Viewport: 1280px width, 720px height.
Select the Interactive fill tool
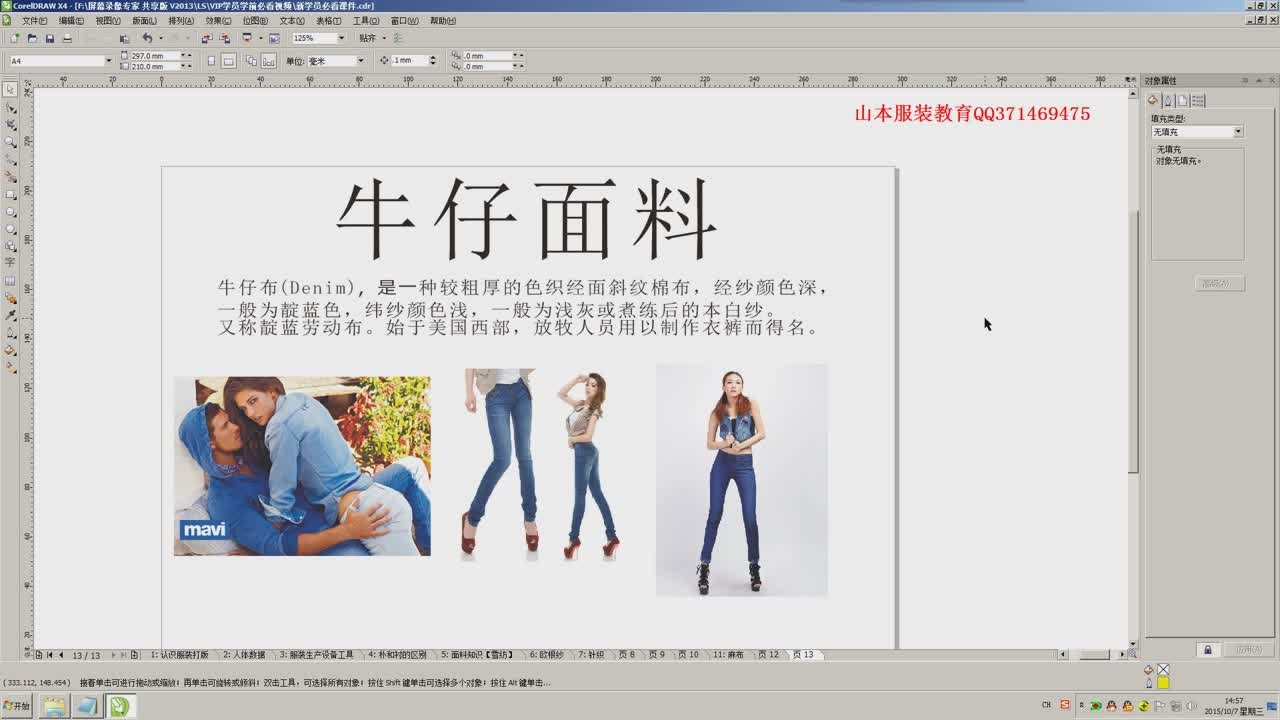pyautogui.click(x=11, y=368)
